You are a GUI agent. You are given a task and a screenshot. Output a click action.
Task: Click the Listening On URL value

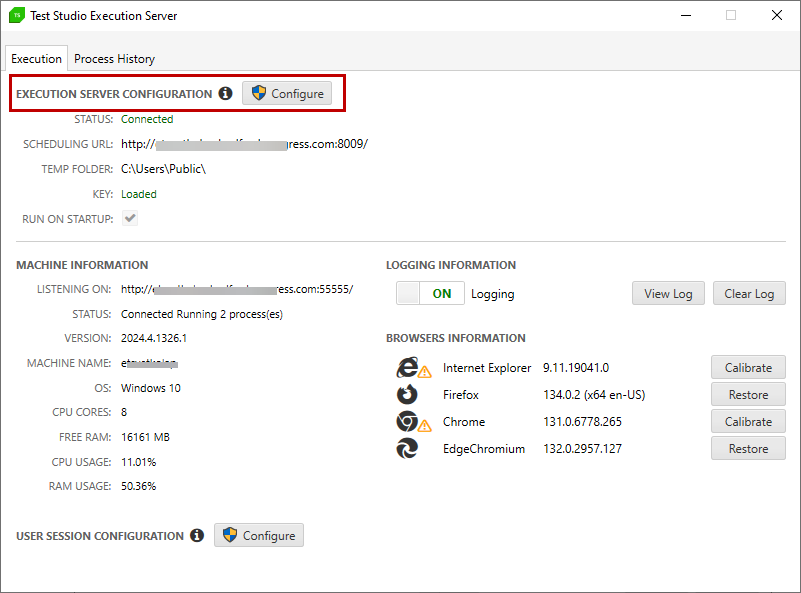click(x=237, y=289)
